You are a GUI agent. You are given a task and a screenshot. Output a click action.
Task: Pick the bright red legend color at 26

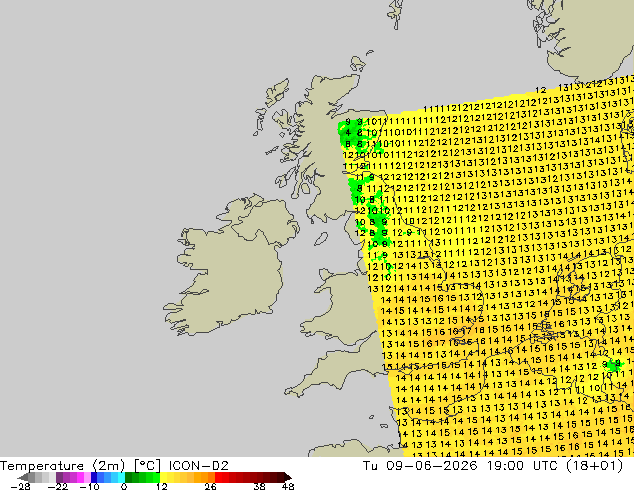tap(218, 477)
